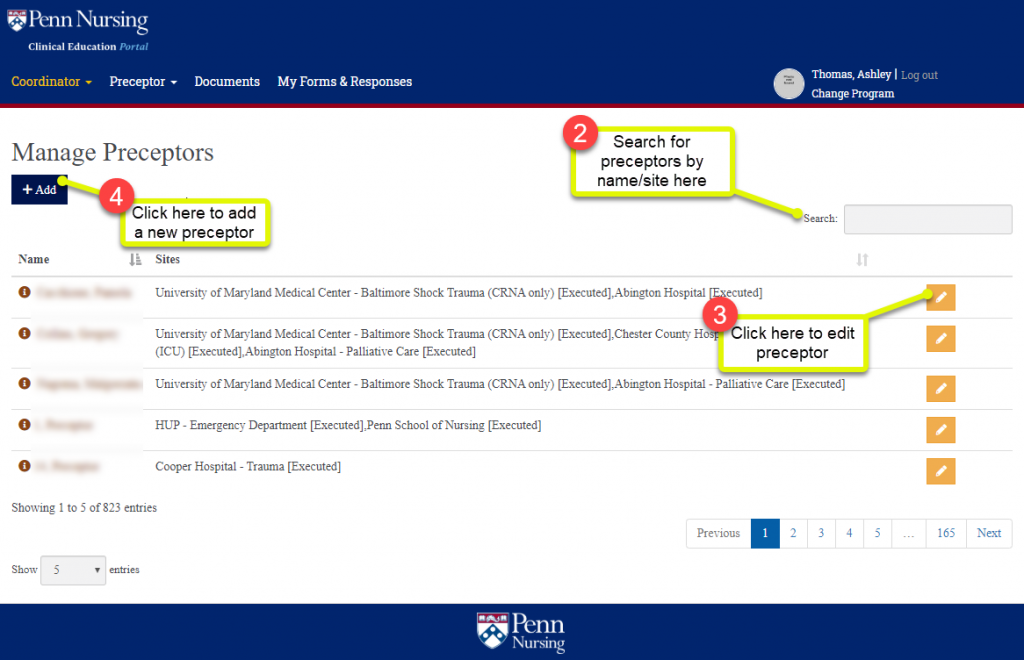The height and width of the screenshot is (660, 1024).
Task: Open the Show entries count dropdown
Action: 73,570
